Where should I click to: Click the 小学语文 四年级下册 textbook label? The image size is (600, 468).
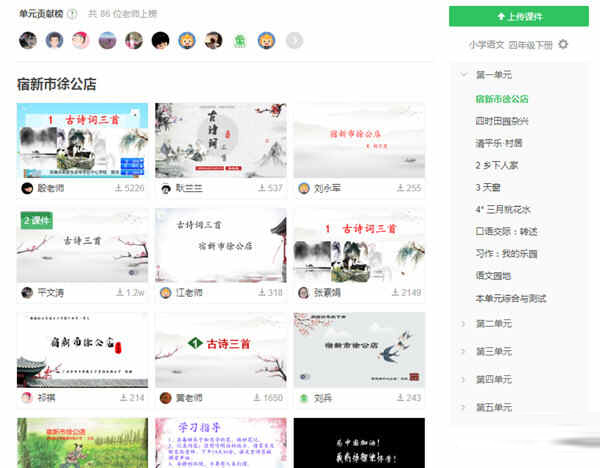pos(510,45)
